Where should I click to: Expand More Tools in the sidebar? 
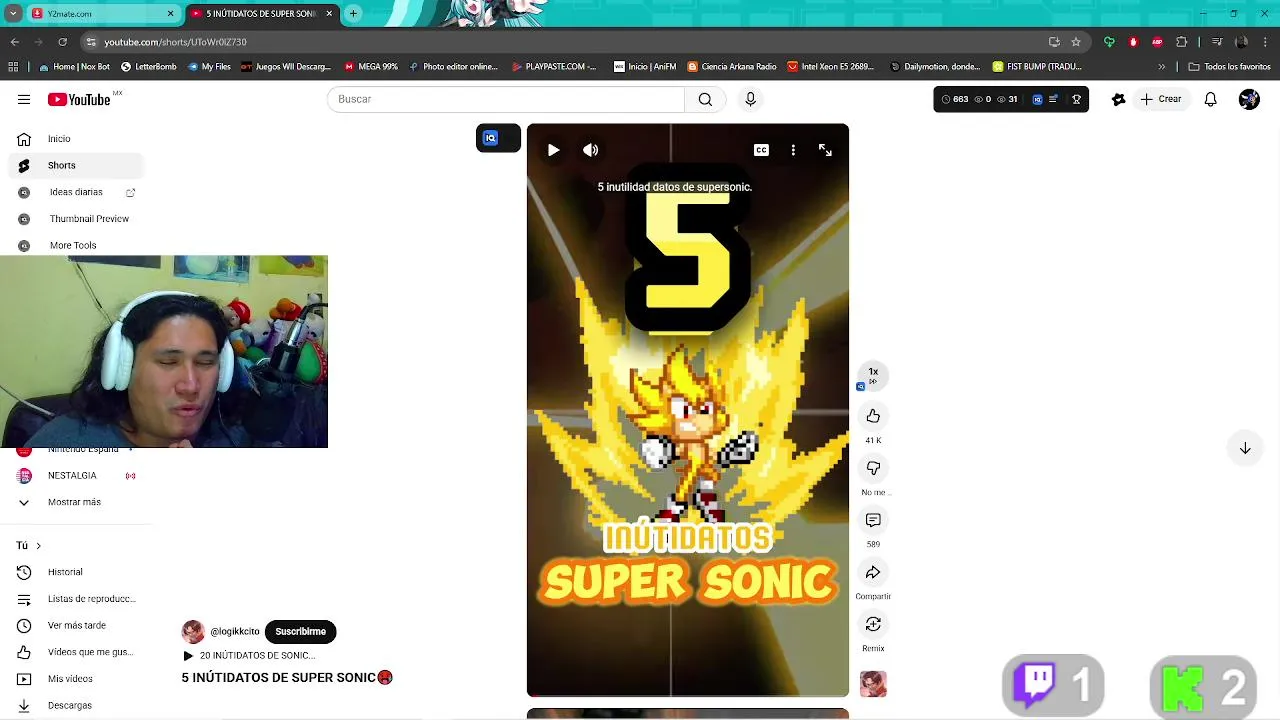[x=76, y=245]
